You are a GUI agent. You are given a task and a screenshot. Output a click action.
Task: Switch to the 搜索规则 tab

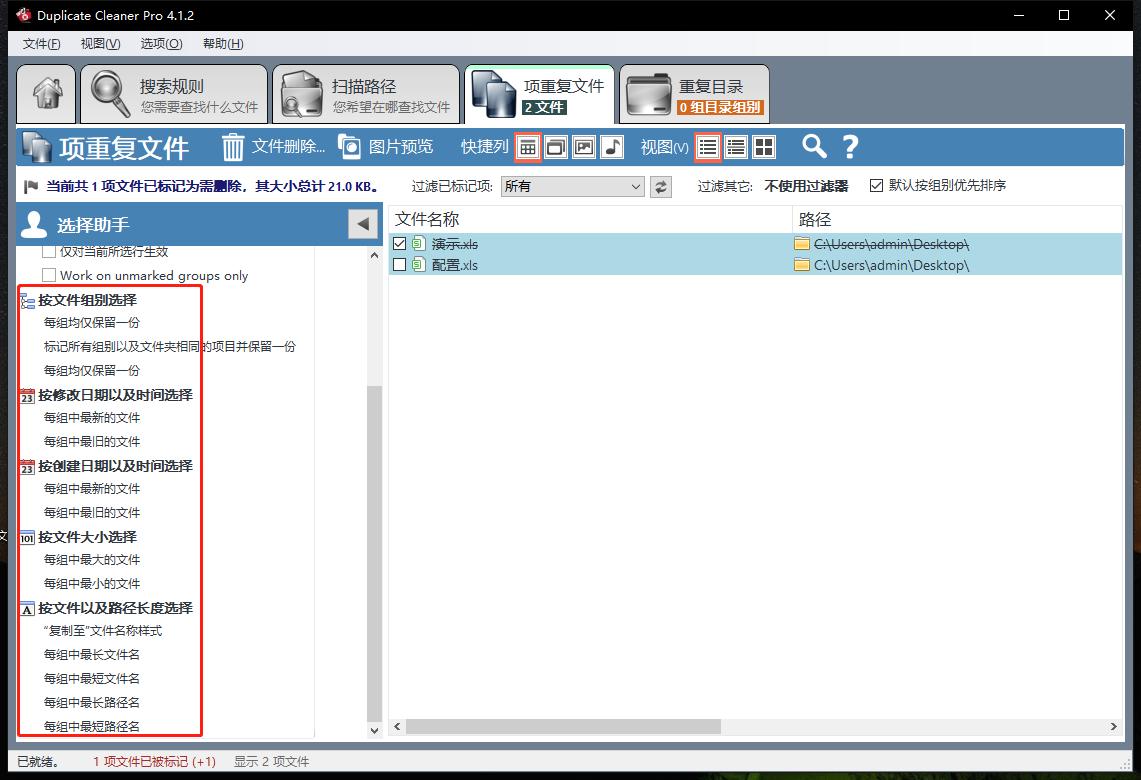pyautogui.click(x=174, y=93)
